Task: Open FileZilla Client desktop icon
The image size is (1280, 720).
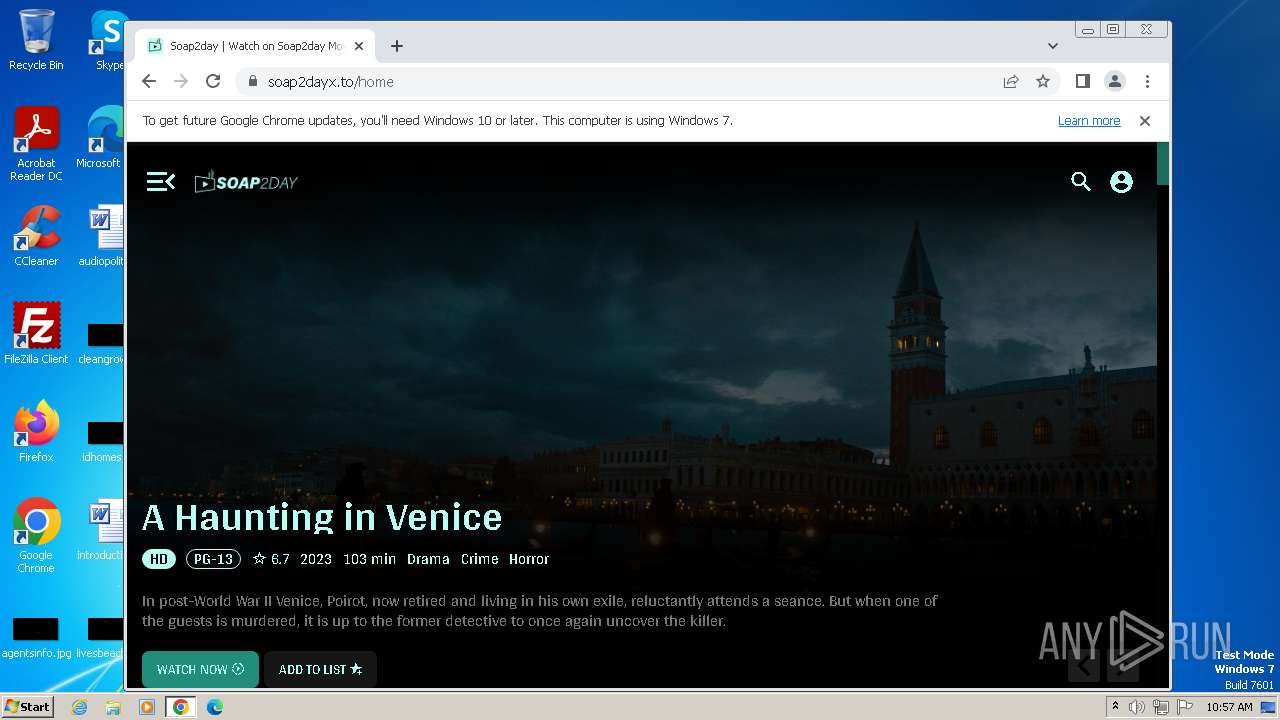Action: click(x=36, y=334)
